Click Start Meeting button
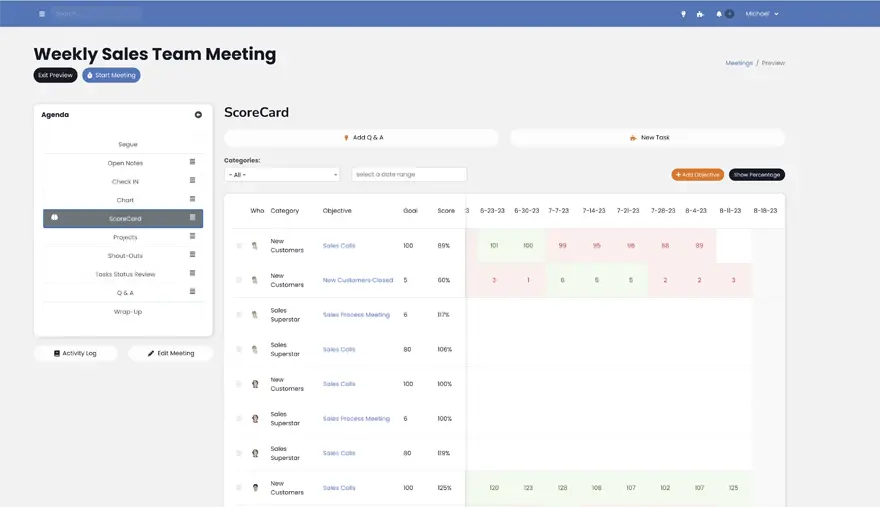 [x=111, y=75]
